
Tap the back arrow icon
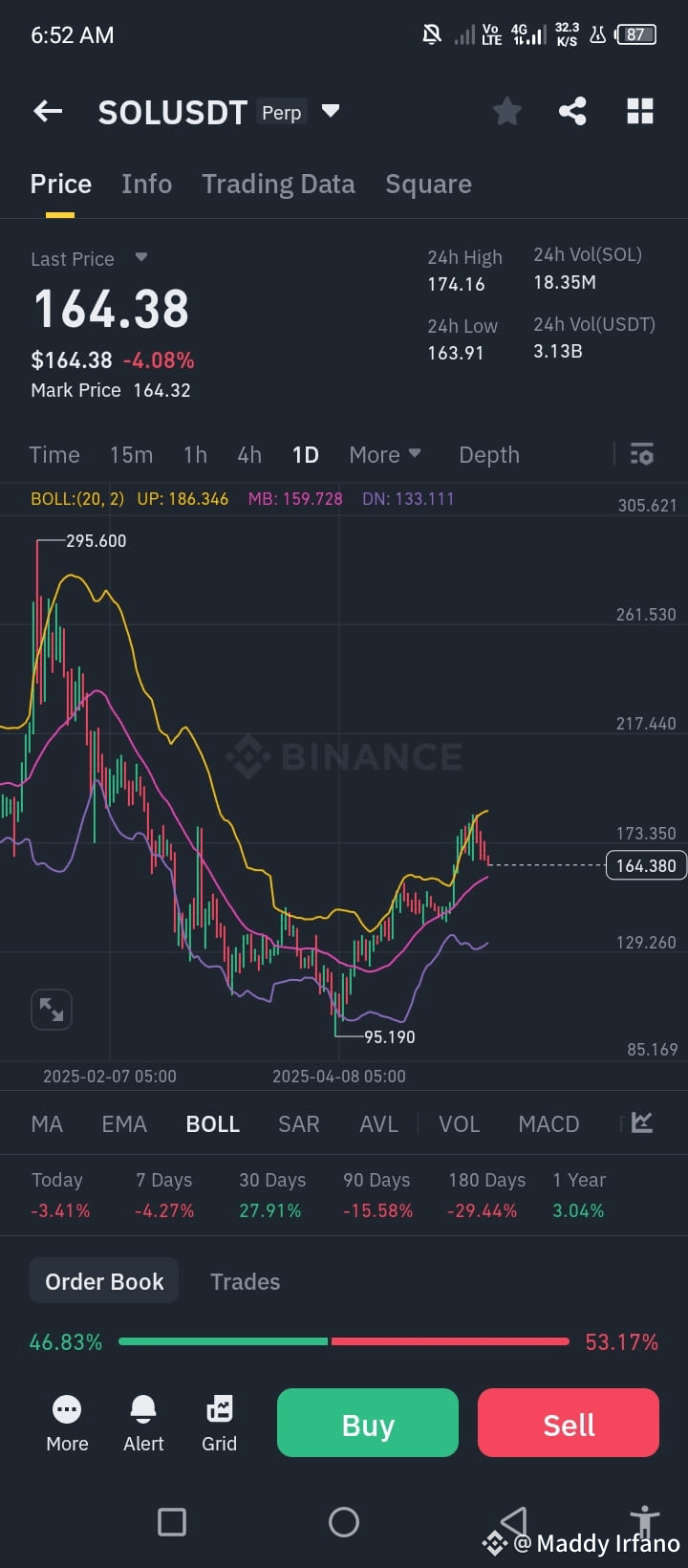tap(48, 112)
